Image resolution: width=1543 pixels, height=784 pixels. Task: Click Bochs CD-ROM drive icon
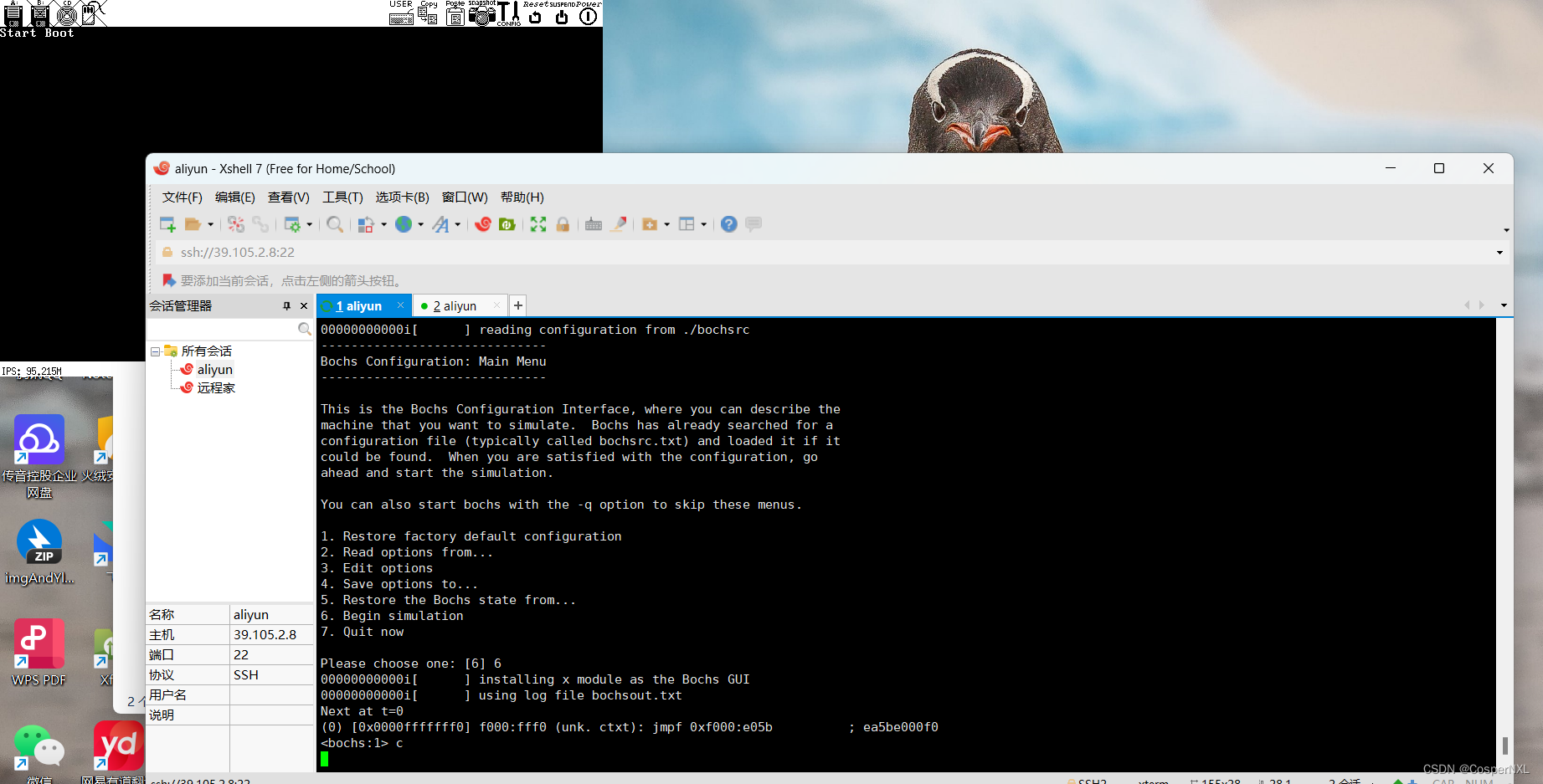[67, 13]
